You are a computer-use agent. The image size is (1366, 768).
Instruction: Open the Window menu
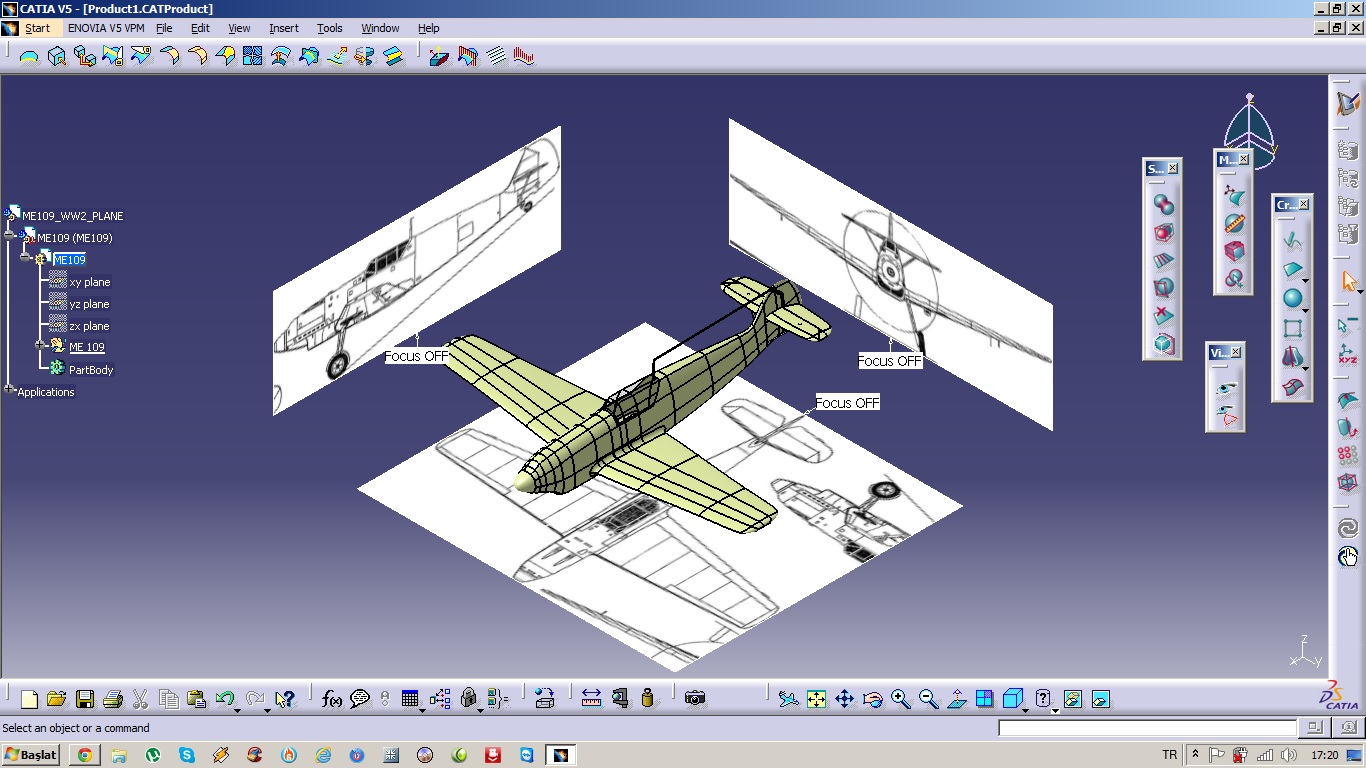coord(380,28)
